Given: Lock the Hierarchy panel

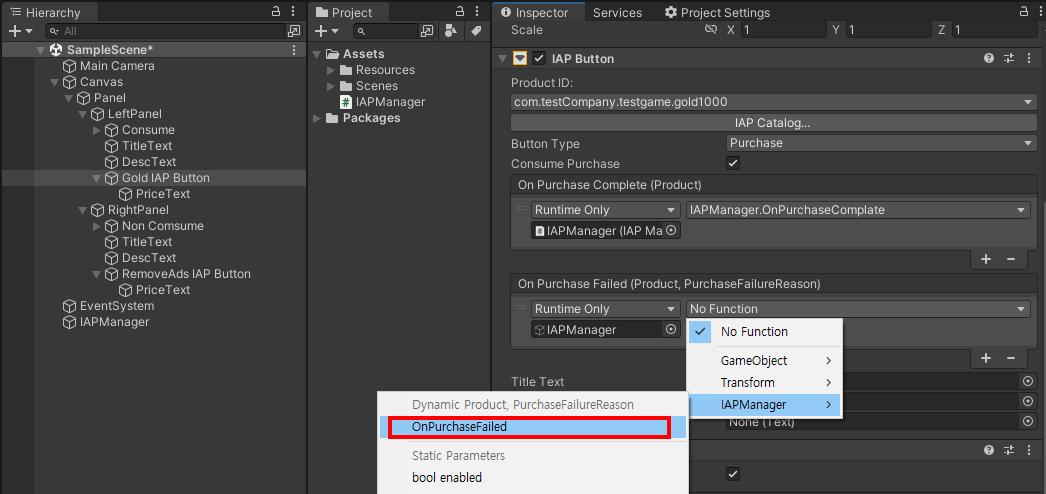Looking at the screenshot, I should click(x=276, y=12).
